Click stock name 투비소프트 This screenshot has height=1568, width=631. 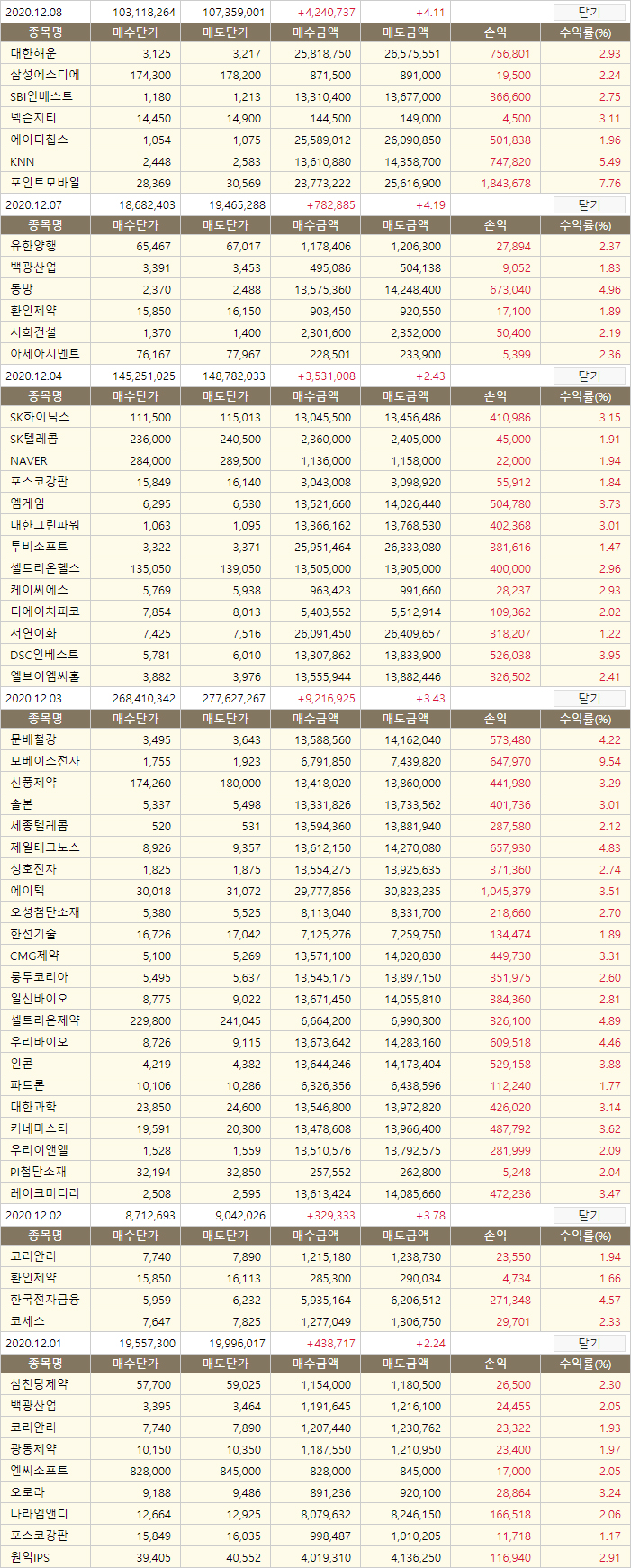pos(39,547)
